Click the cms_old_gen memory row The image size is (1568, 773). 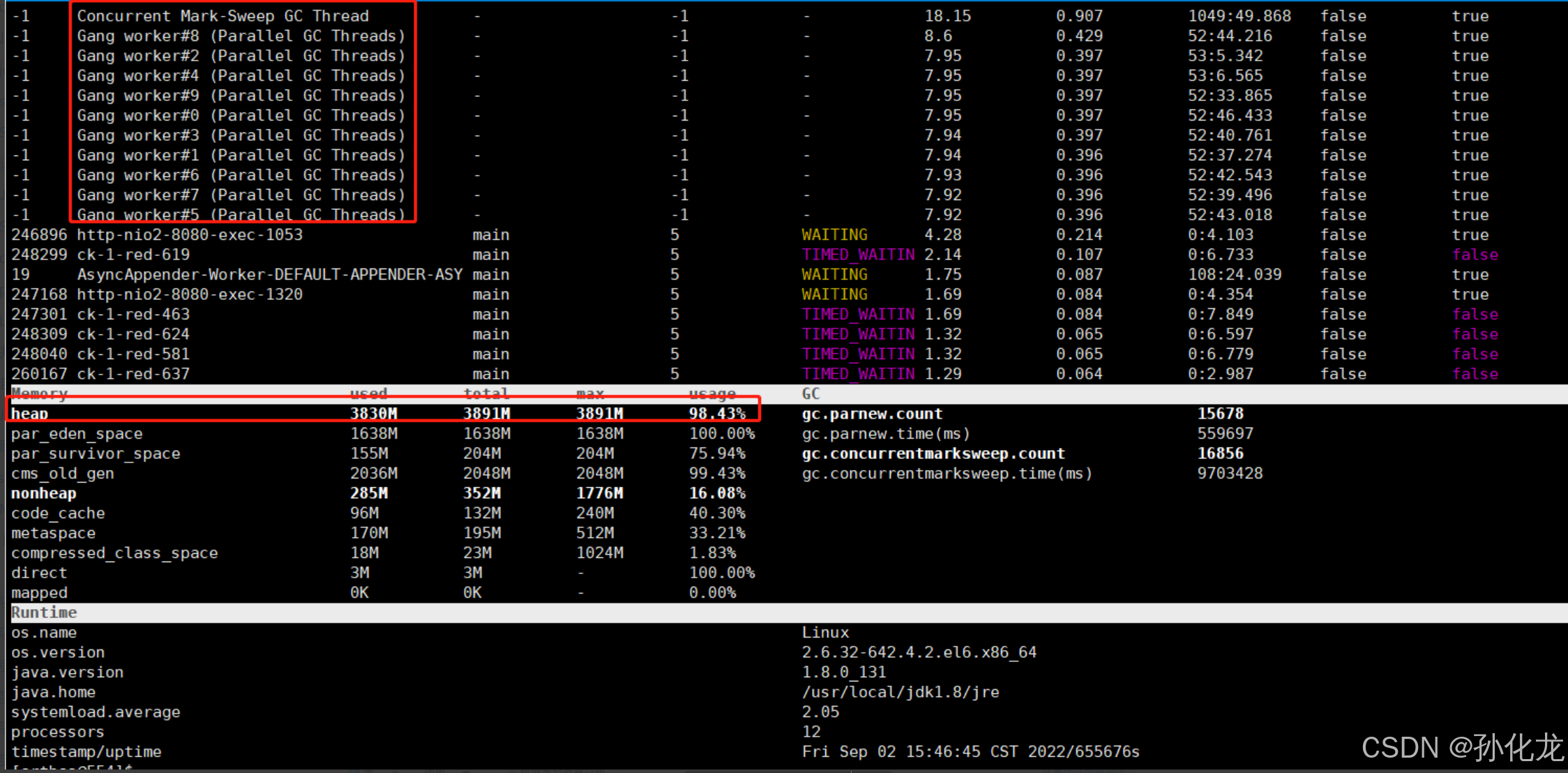(x=63, y=474)
